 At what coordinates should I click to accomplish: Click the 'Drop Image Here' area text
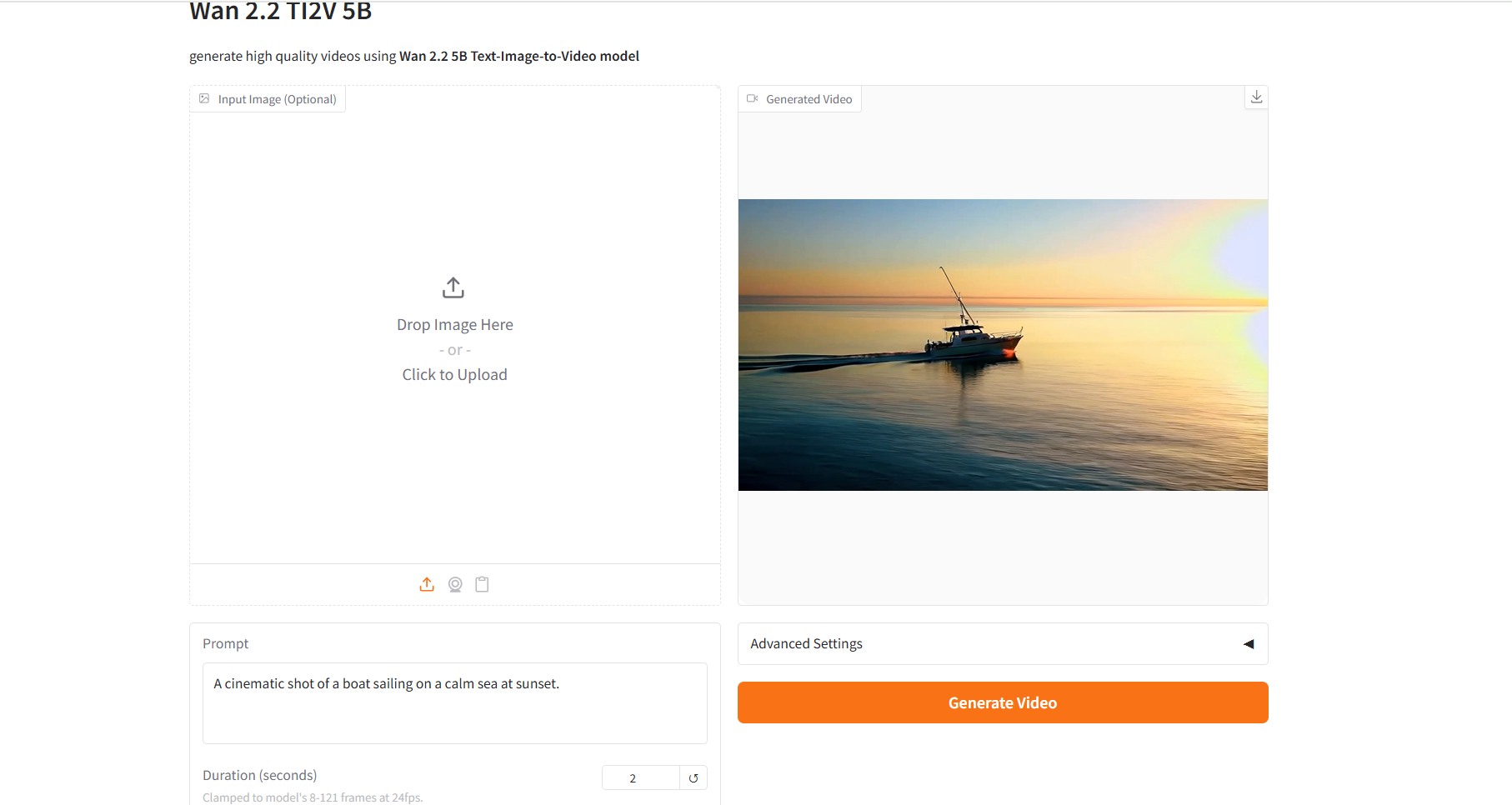455,325
